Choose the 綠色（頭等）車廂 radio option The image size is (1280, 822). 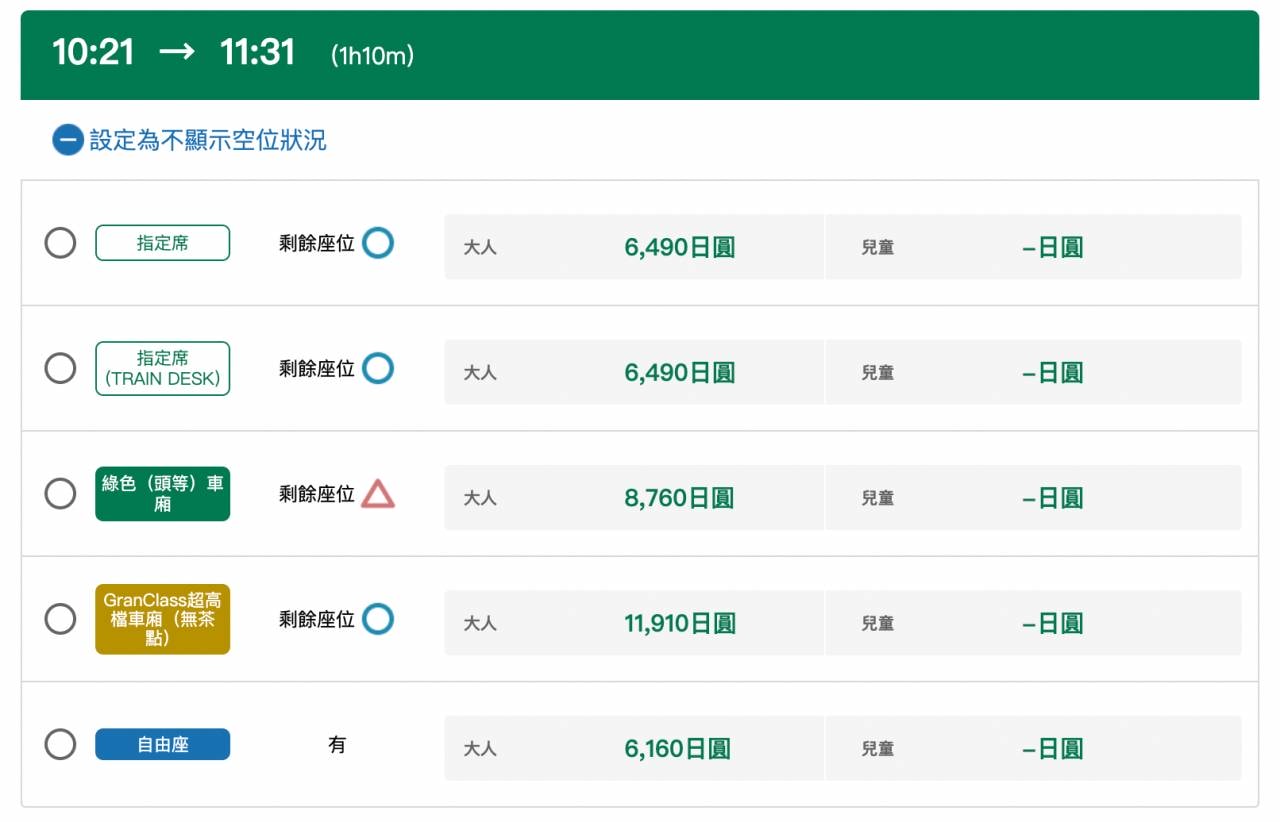pos(61,494)
